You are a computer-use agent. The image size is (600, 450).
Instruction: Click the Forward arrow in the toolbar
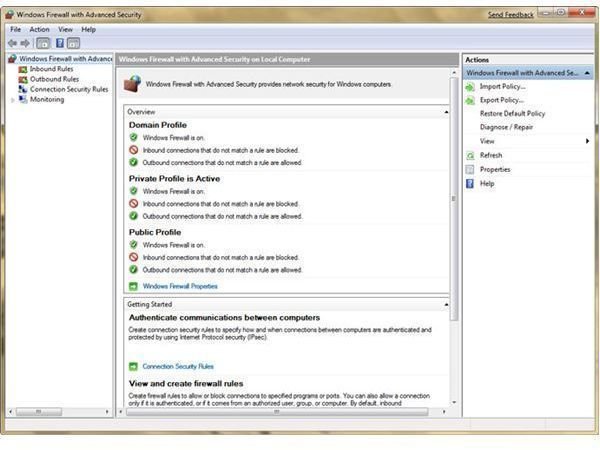[25, 43]
